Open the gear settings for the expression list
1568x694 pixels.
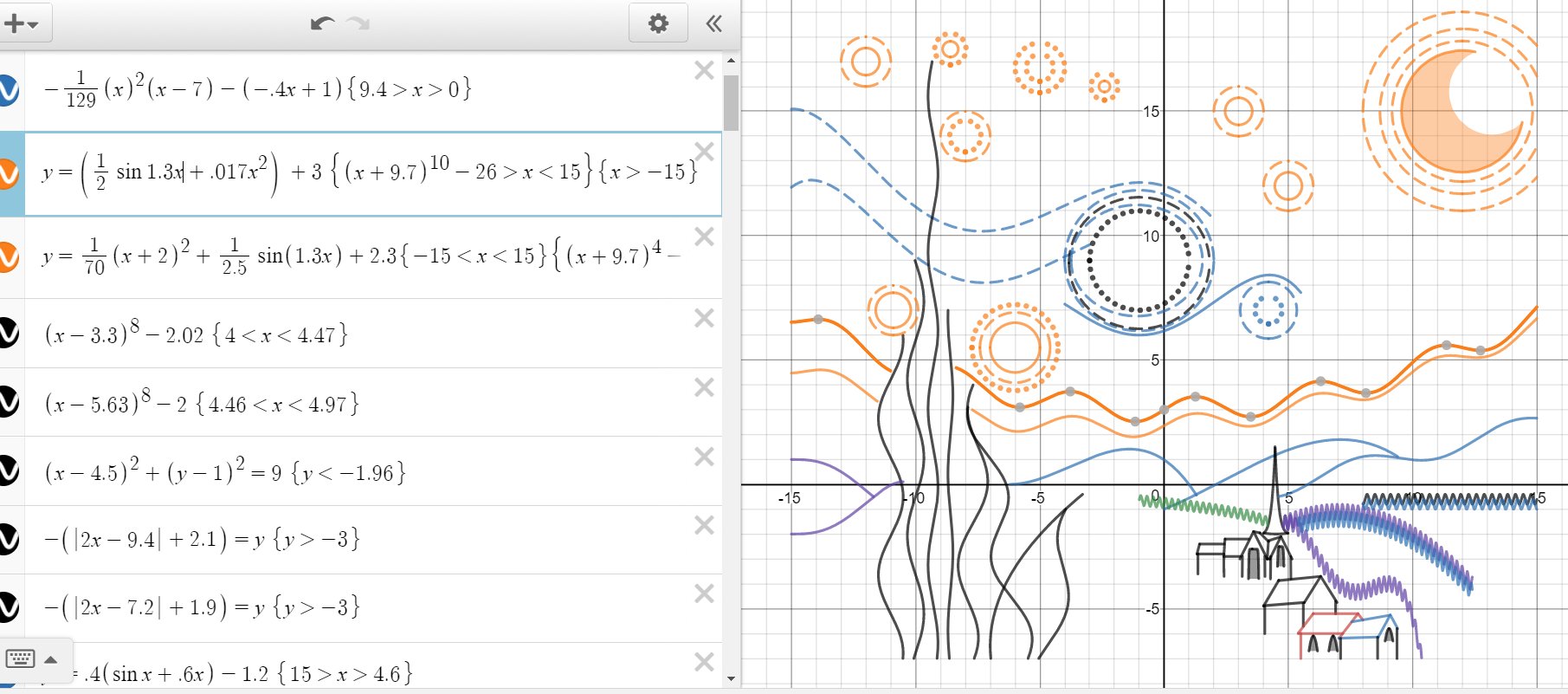658,23
